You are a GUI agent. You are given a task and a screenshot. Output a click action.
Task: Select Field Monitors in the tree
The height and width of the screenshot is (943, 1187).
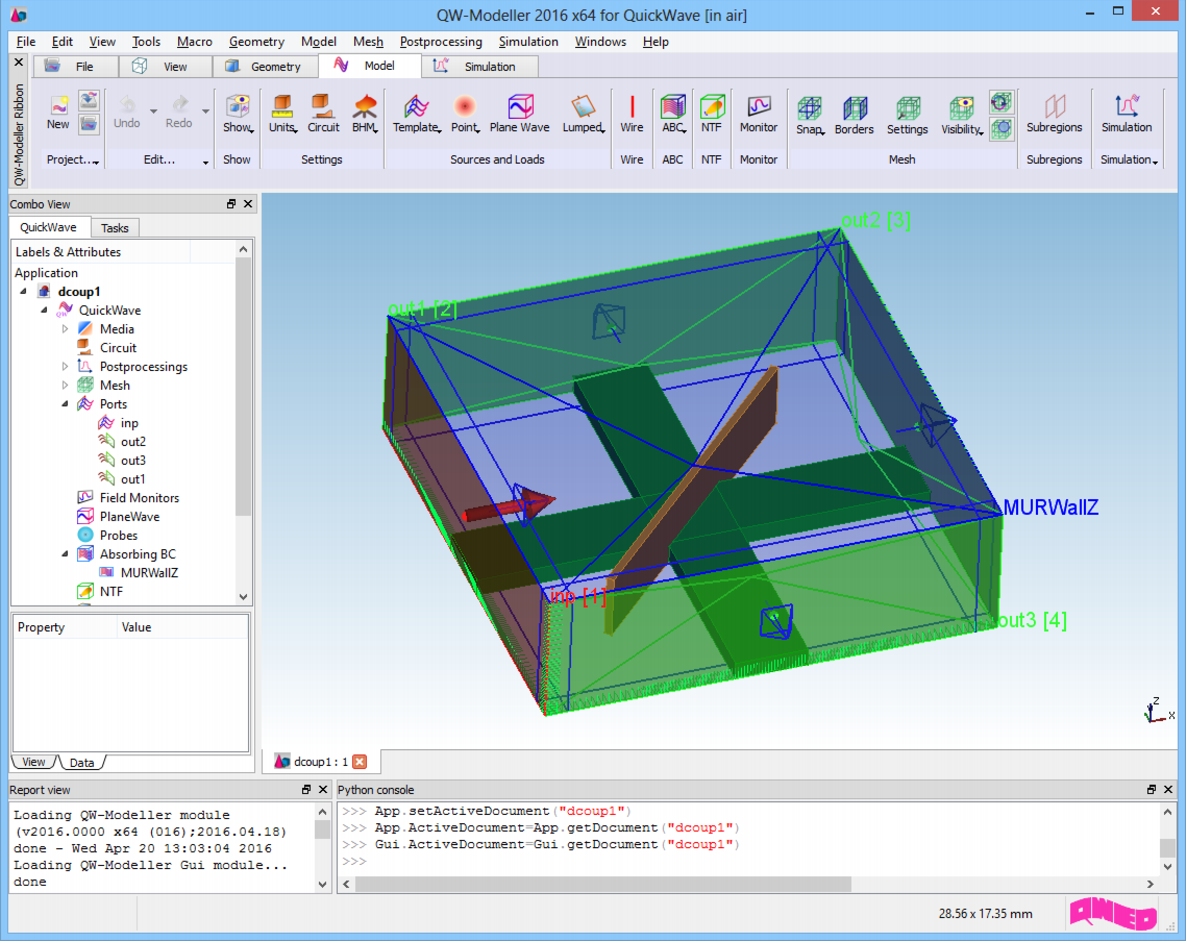139,498
